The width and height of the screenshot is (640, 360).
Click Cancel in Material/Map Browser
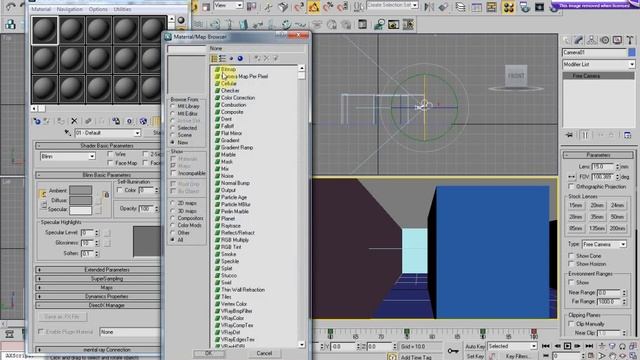click(264, 353)
